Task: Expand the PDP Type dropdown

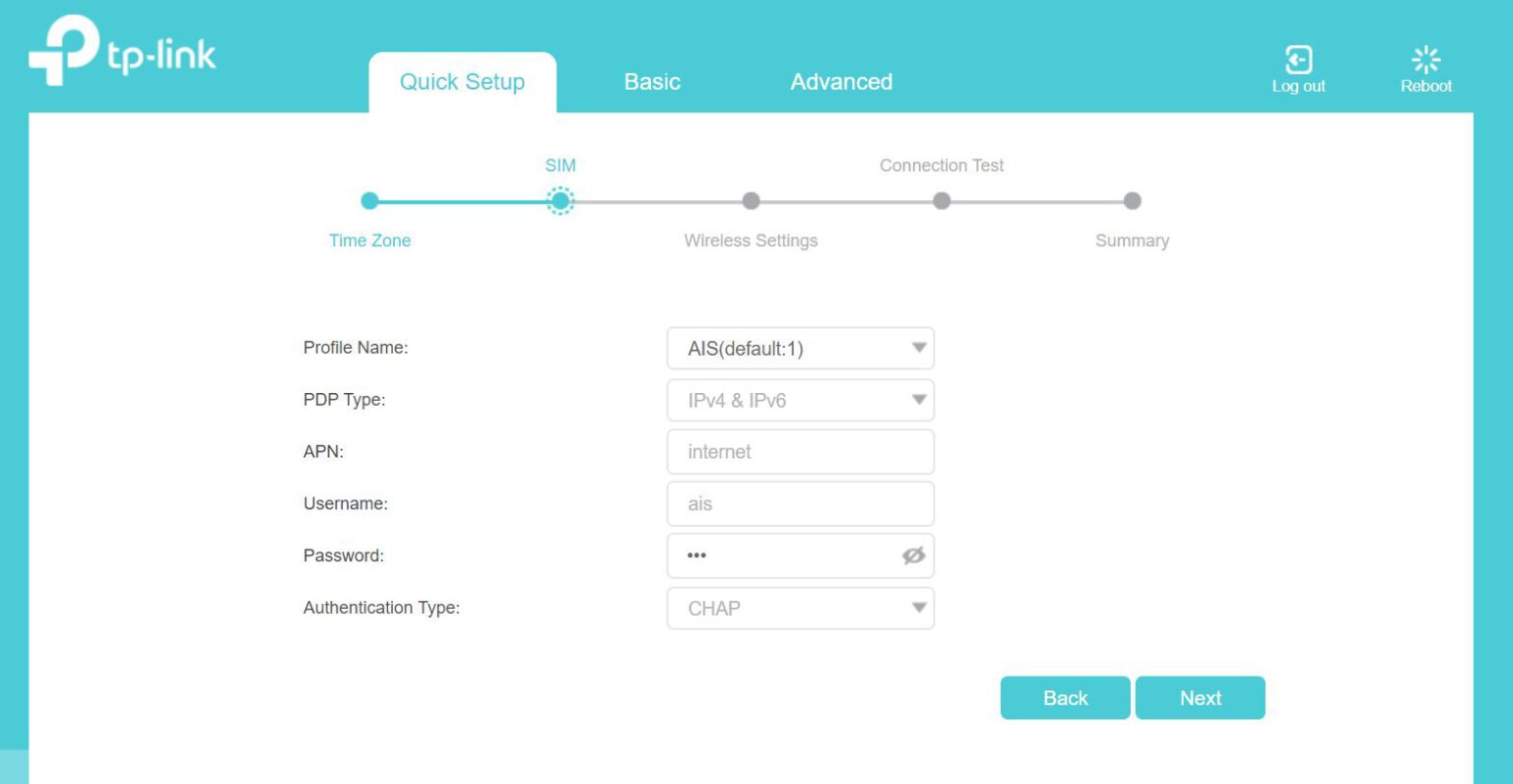Action: point(800,401)
